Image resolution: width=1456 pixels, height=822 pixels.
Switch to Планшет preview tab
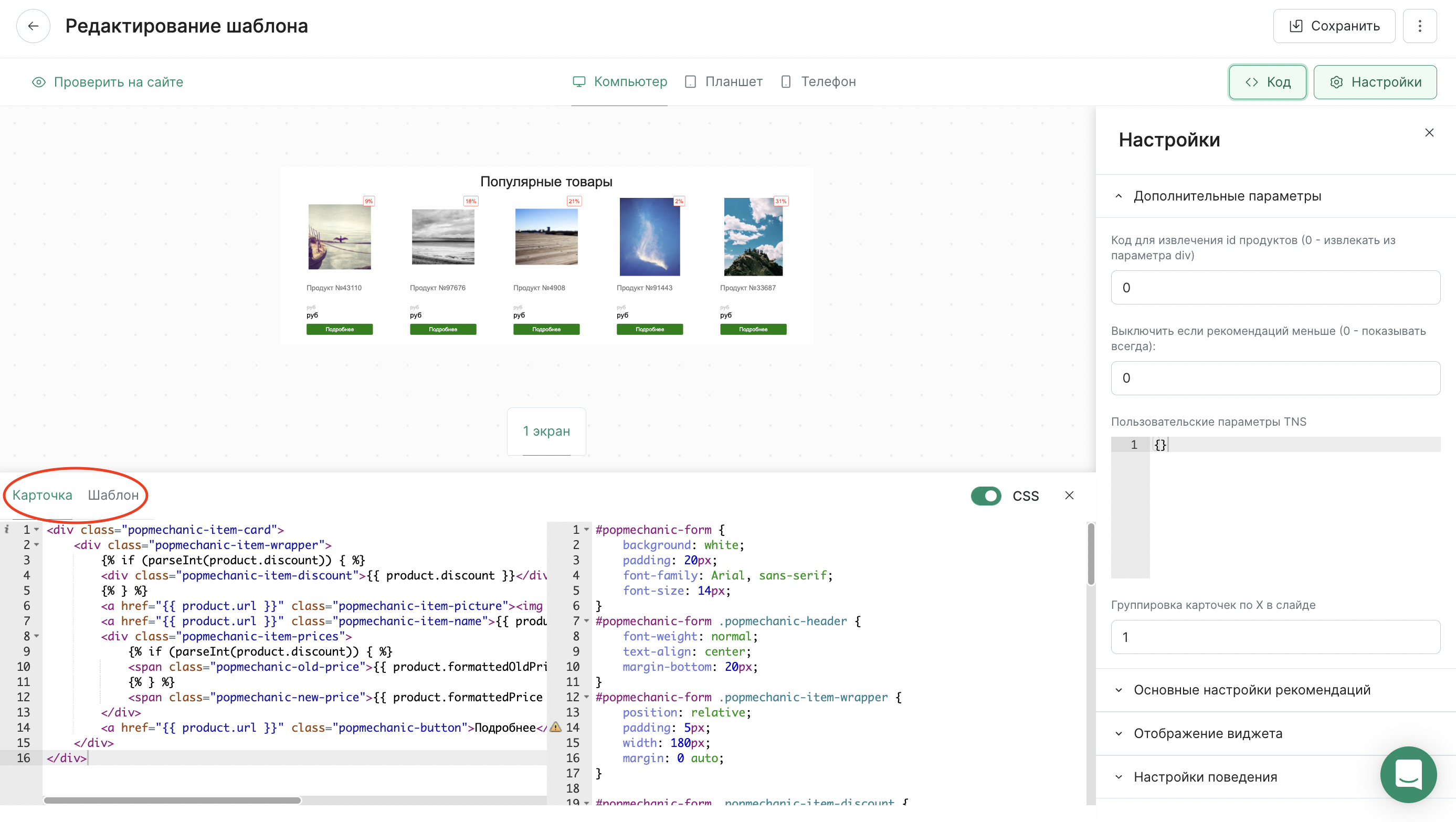tap(723, 82)
